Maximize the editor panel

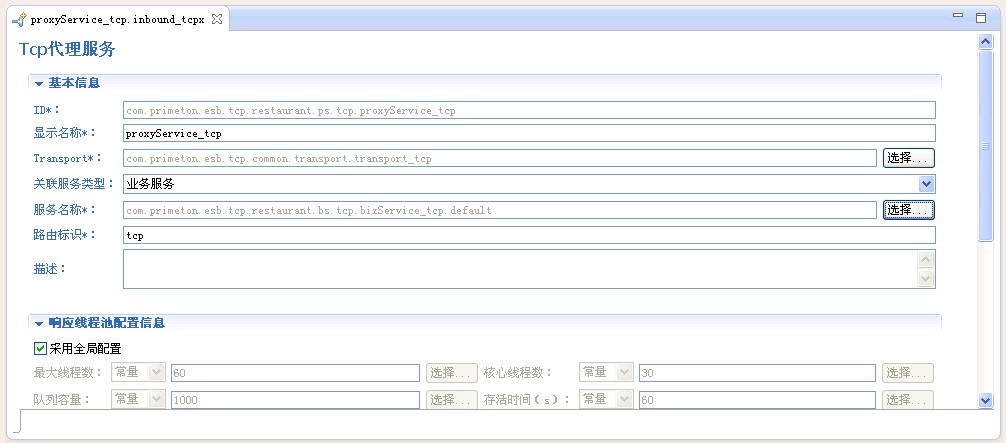coord(983,17)
